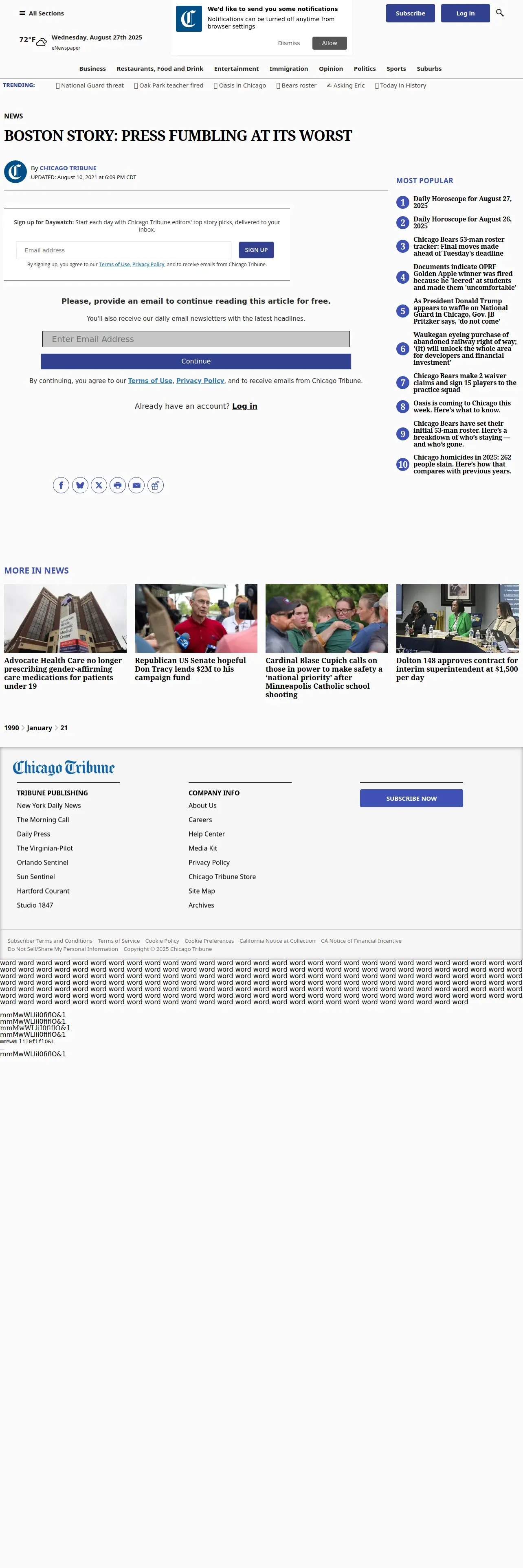
Task: Click the January breadcrumb link
Action: click(x=40, y=728)
